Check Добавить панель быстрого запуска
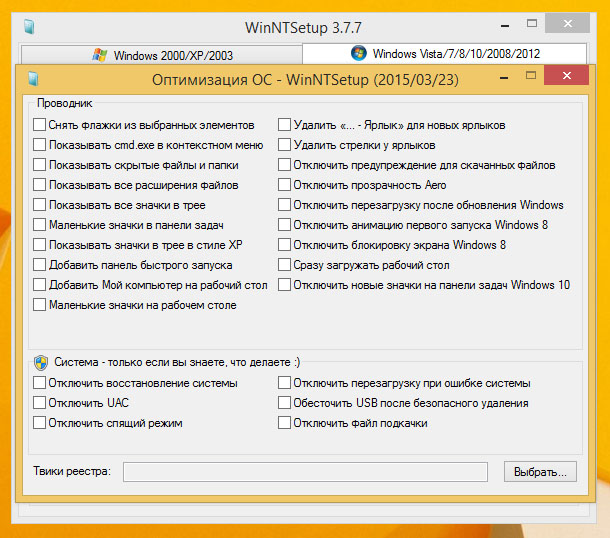 pos(39,265)
